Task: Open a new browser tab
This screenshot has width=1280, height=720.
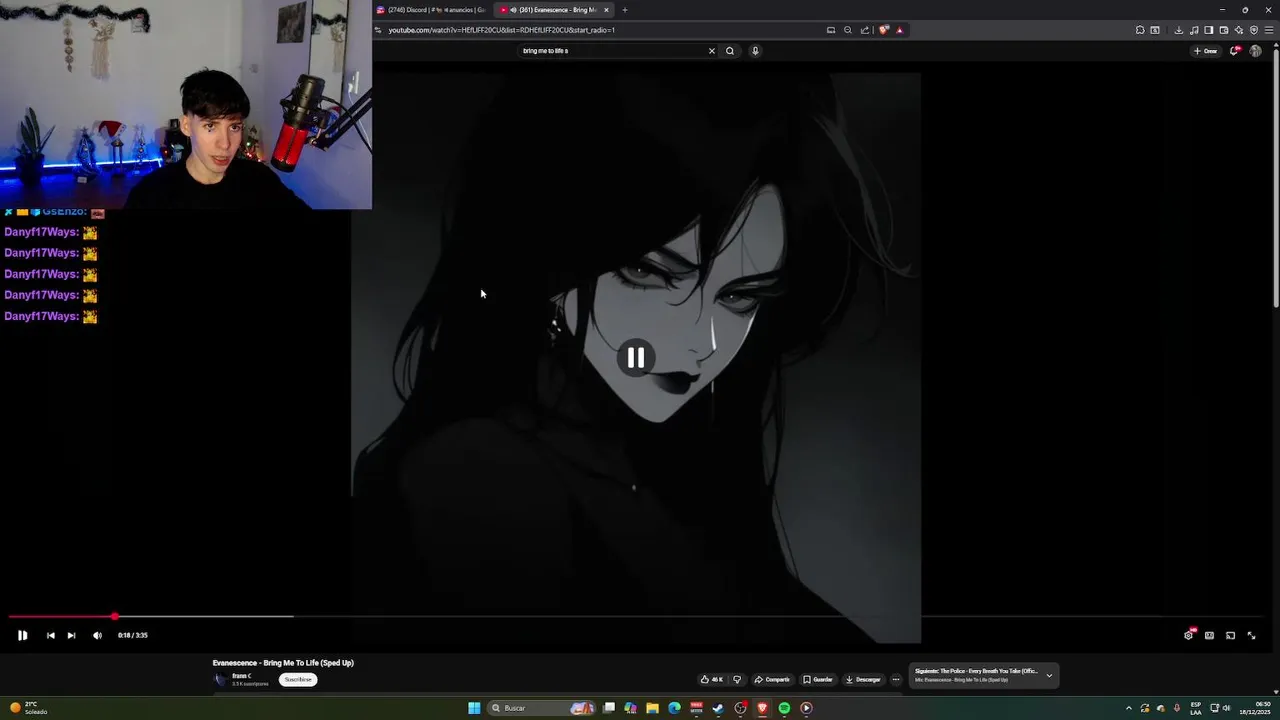Action: [x=625, y=10]
